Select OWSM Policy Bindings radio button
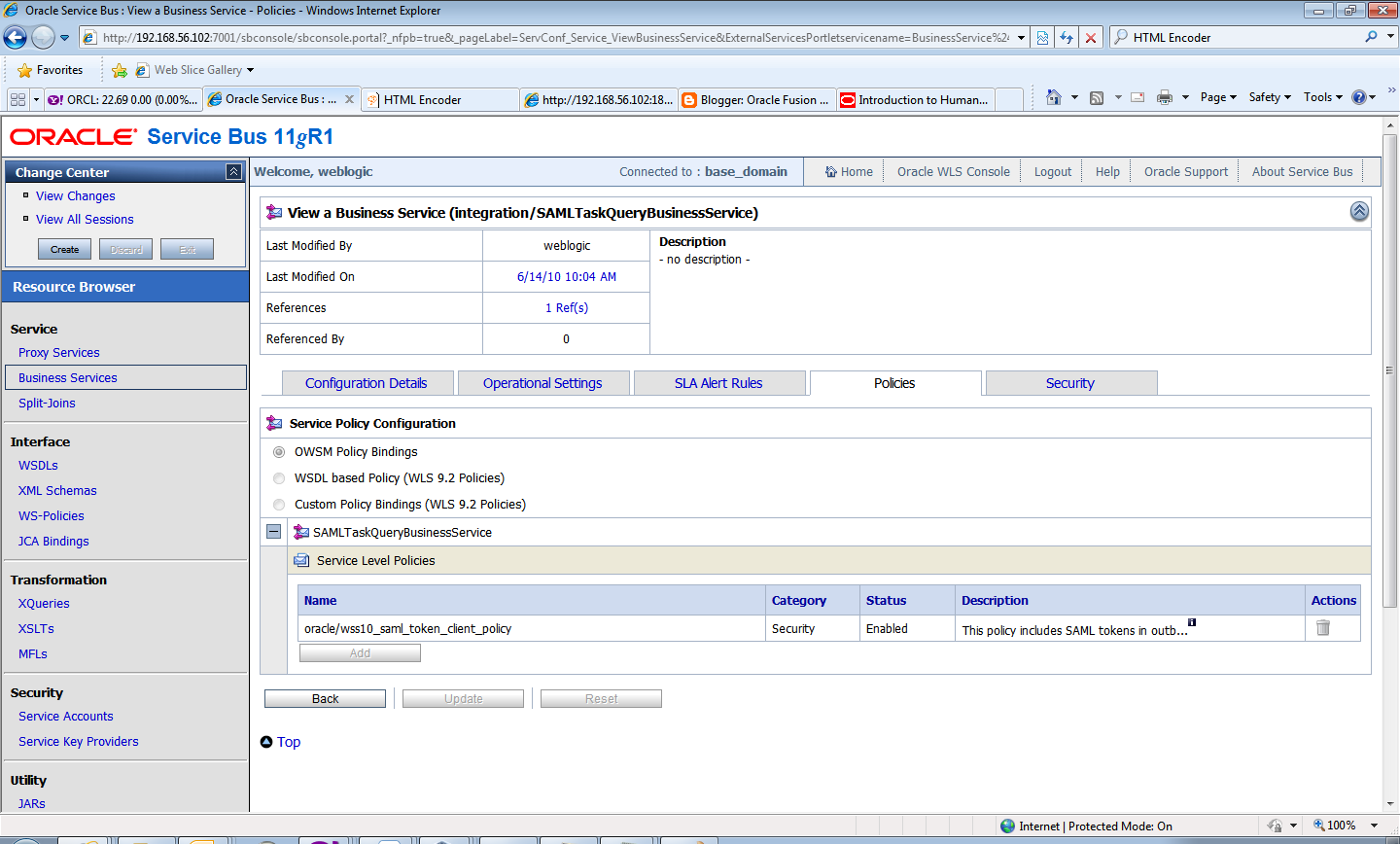 (x=279, y=452)
